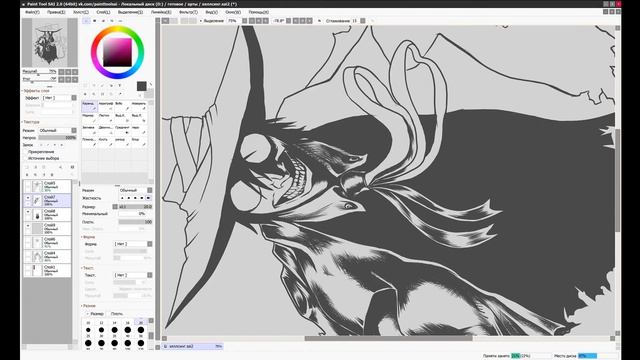The height and width of the screenshot is (360, 640).
Task: Toggle horizontal flip view icon
Action: 319,20
